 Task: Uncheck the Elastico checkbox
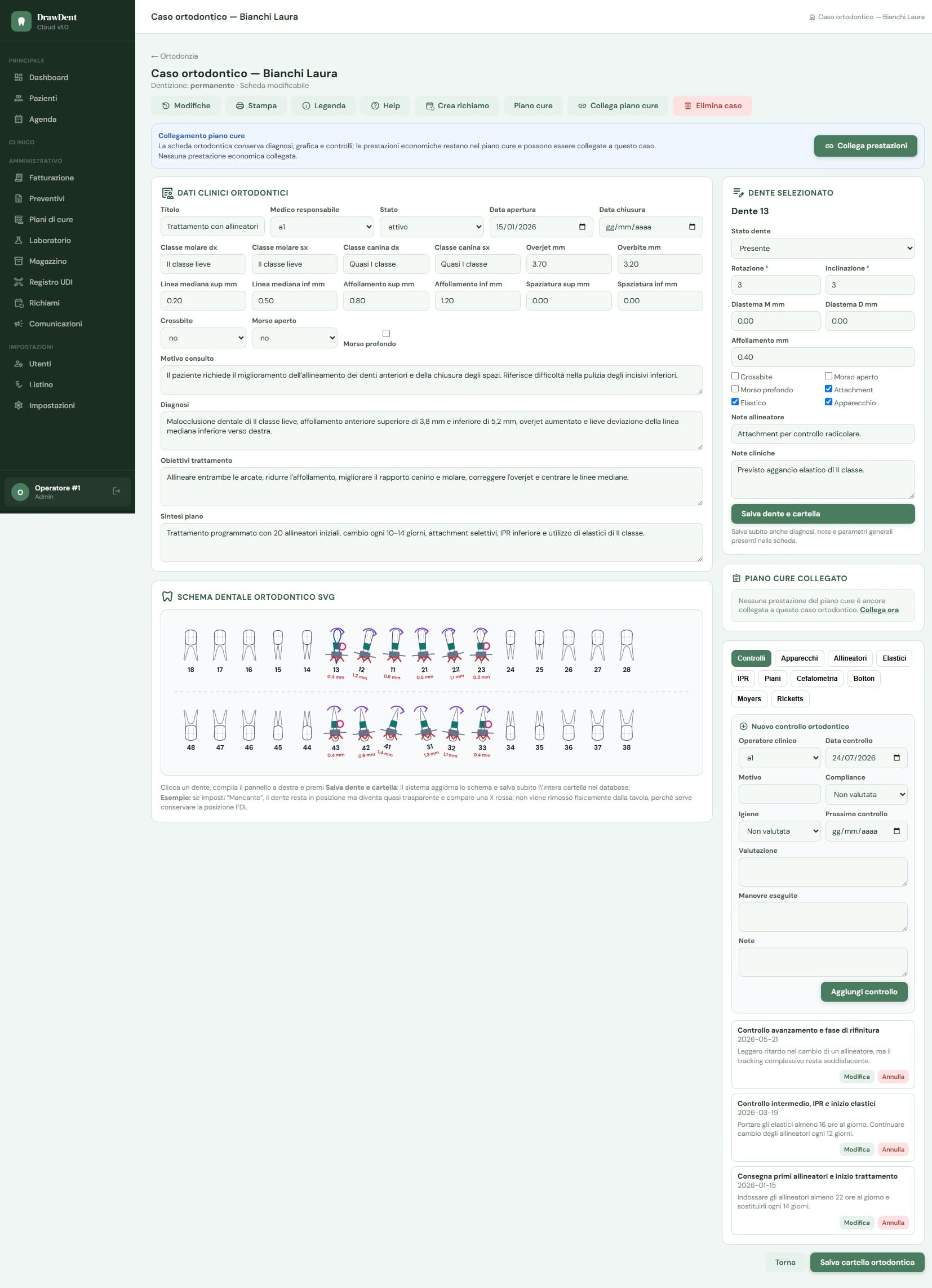(735, 402)
